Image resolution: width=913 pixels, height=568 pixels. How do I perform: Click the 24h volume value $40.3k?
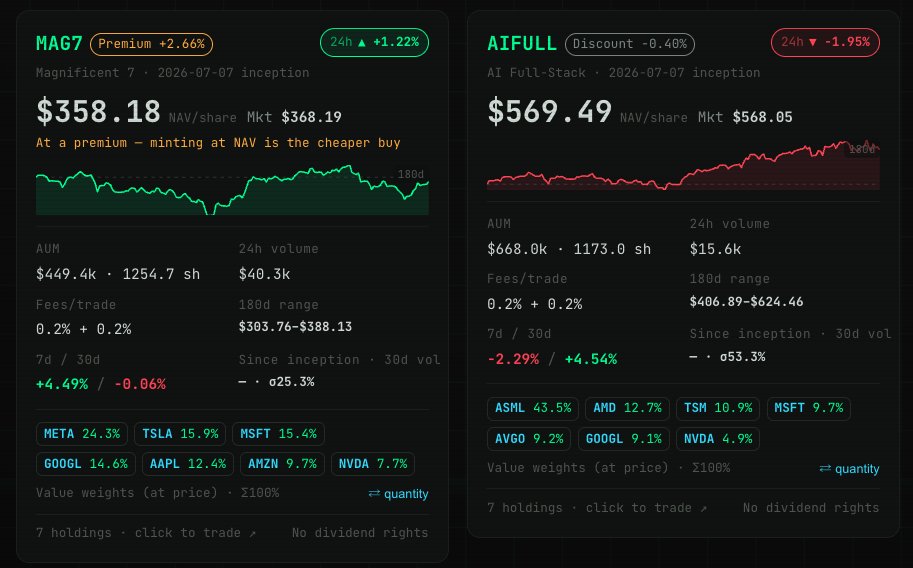click(x=264, y=274)
